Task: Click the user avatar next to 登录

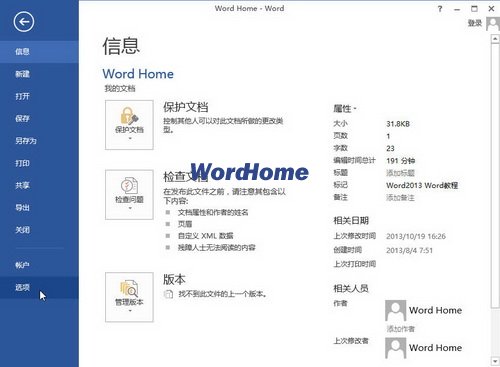Action: (493, 24)
